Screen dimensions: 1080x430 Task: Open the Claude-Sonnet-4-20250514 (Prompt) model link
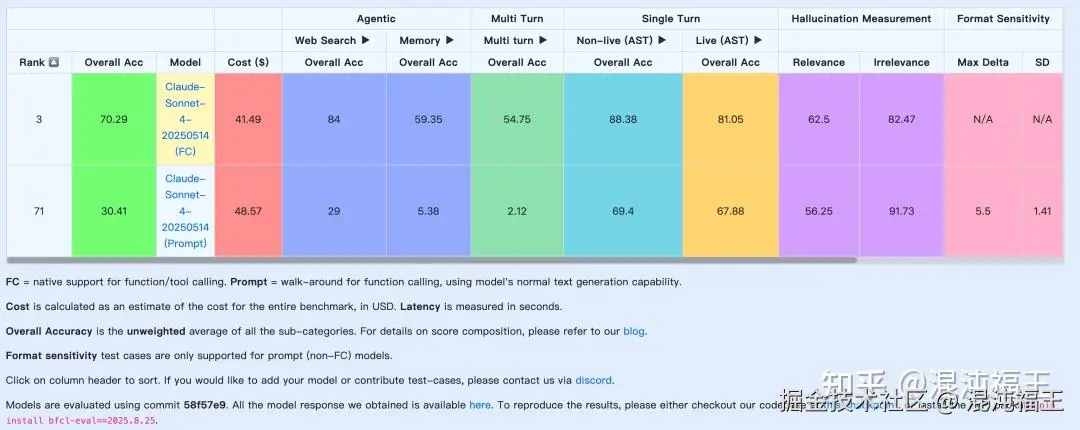click(x=185, y=211)
